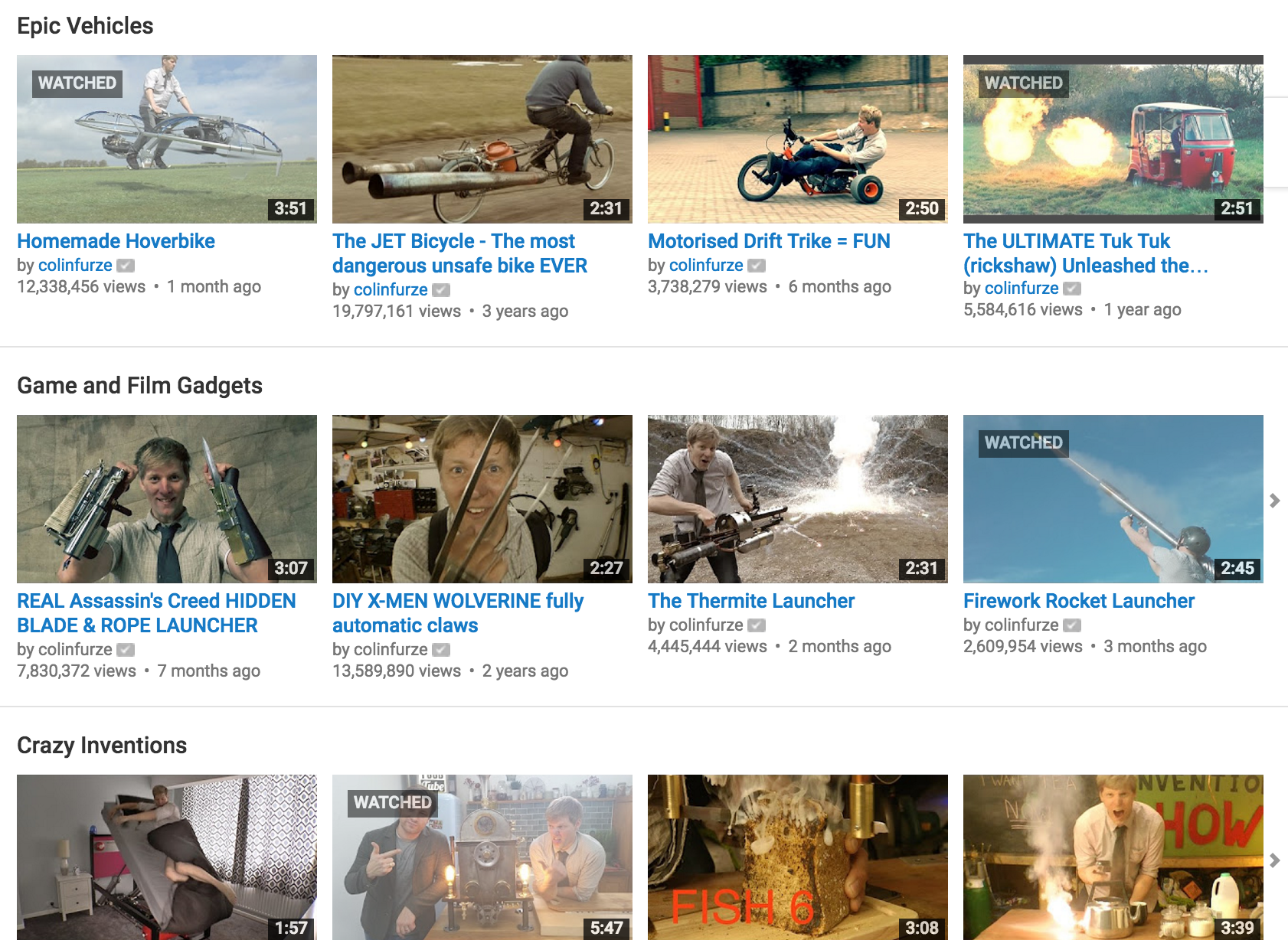Image resolution: width=1288 pixels, height=940 pixels.
Task: Click verified badge under Motorised Drift Trike
Action: (757, 266)
